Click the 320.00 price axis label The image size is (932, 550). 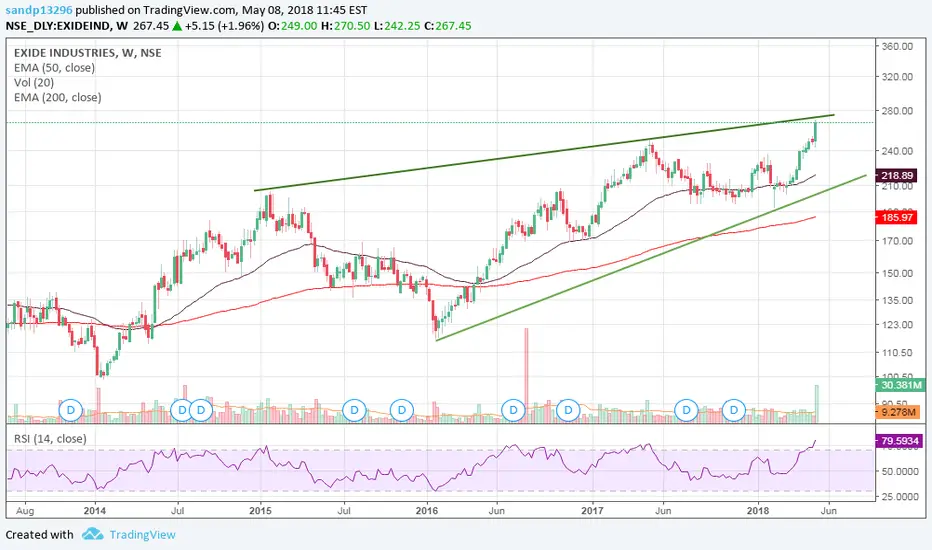click(x=898, y=77)
